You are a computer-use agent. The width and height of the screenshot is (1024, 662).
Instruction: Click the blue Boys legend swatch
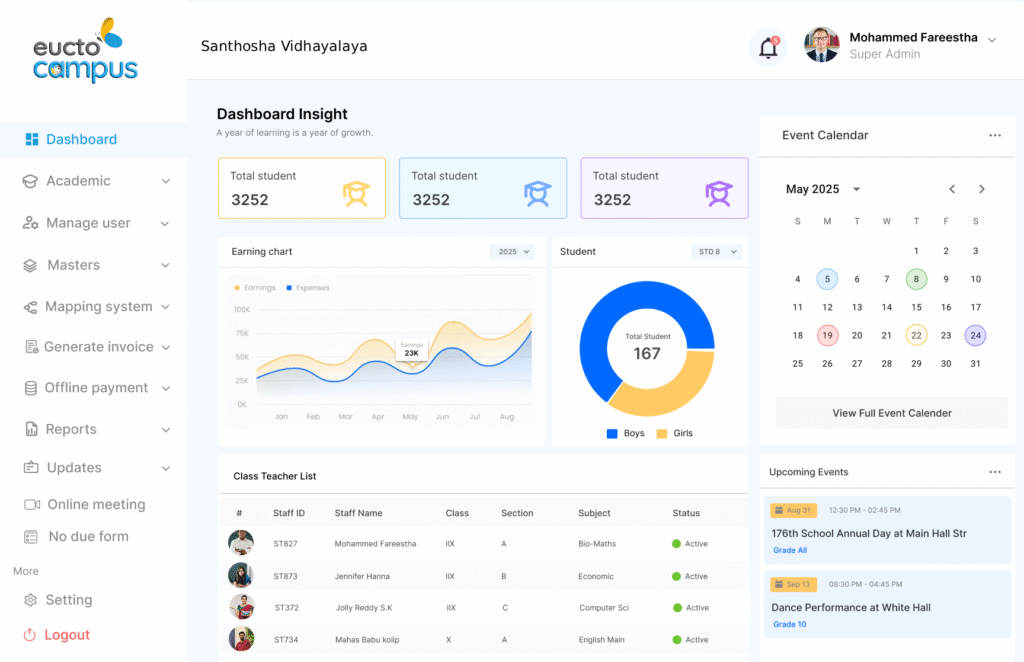point(611,433)
